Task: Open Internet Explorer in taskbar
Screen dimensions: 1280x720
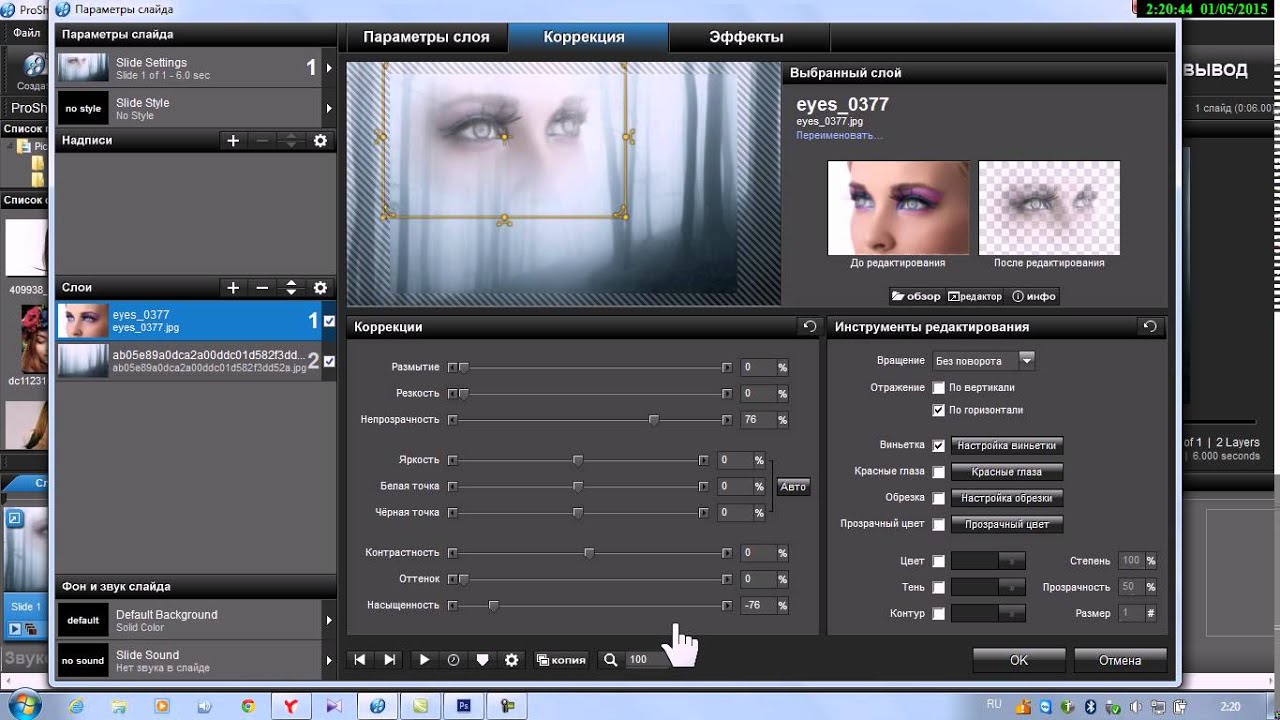Action: 76,706
